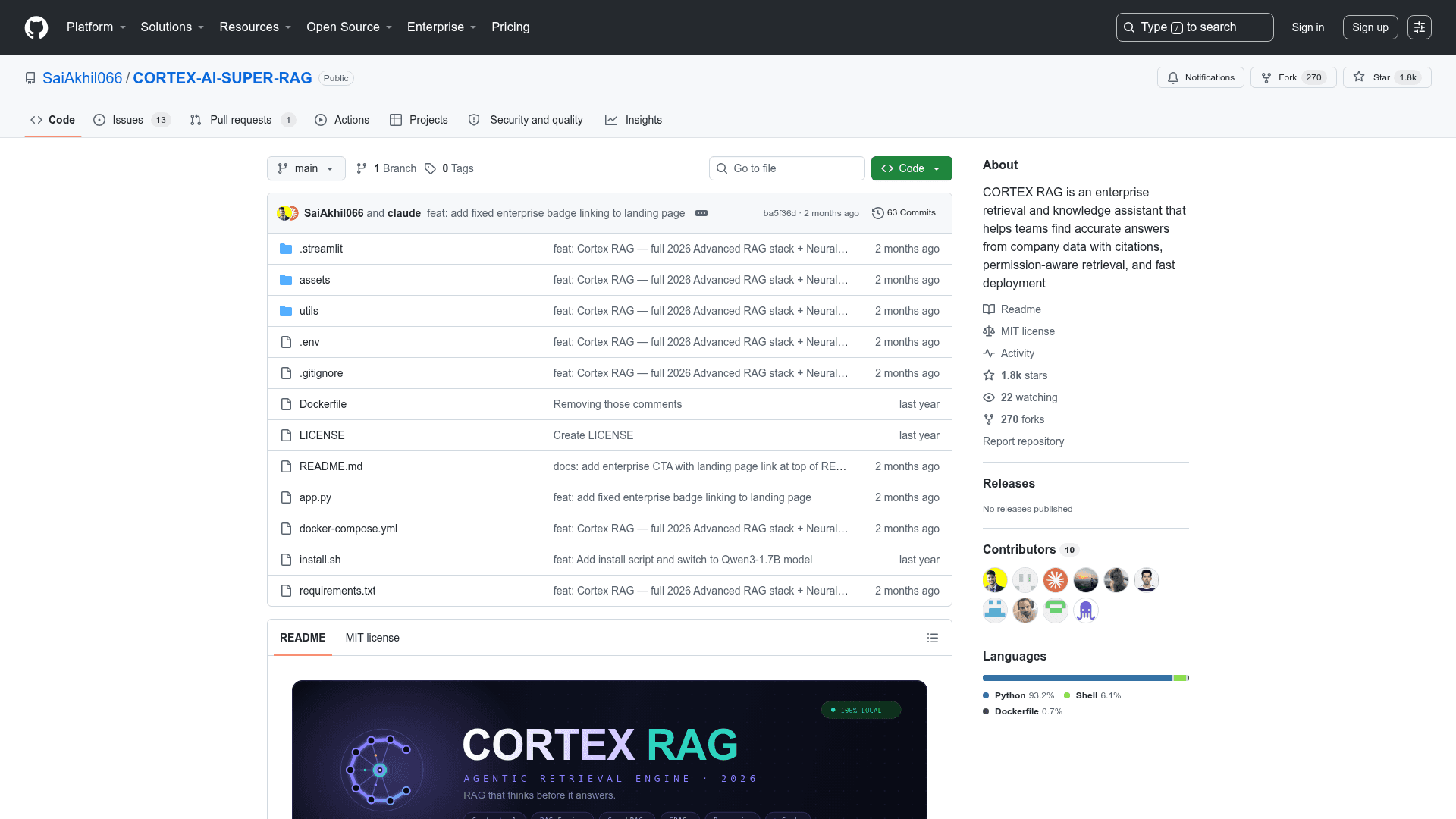
Task: Switch to the Actions tab
Action: click(342, 120)
